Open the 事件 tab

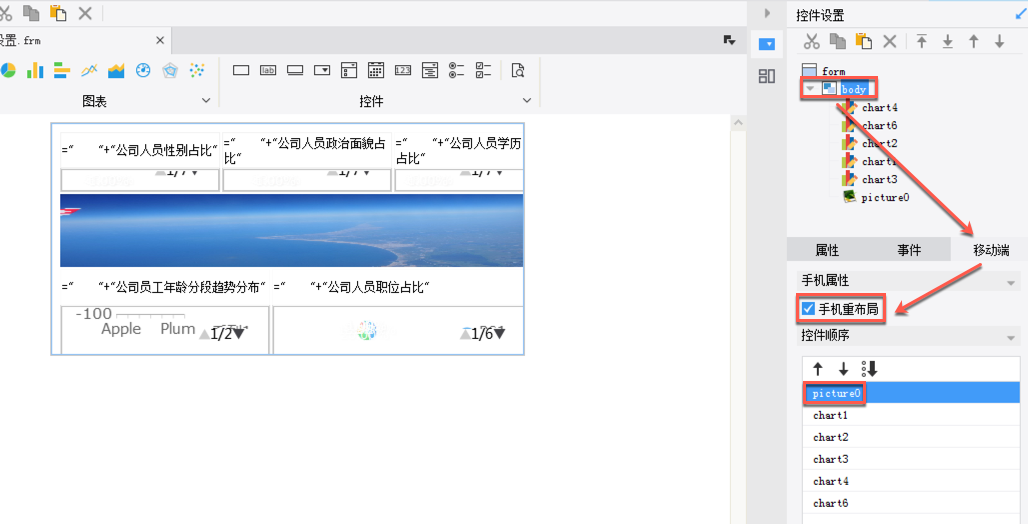909,250
